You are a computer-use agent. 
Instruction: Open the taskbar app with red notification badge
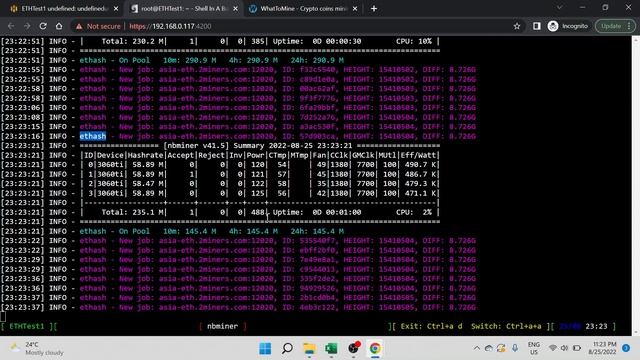[353, 348]
